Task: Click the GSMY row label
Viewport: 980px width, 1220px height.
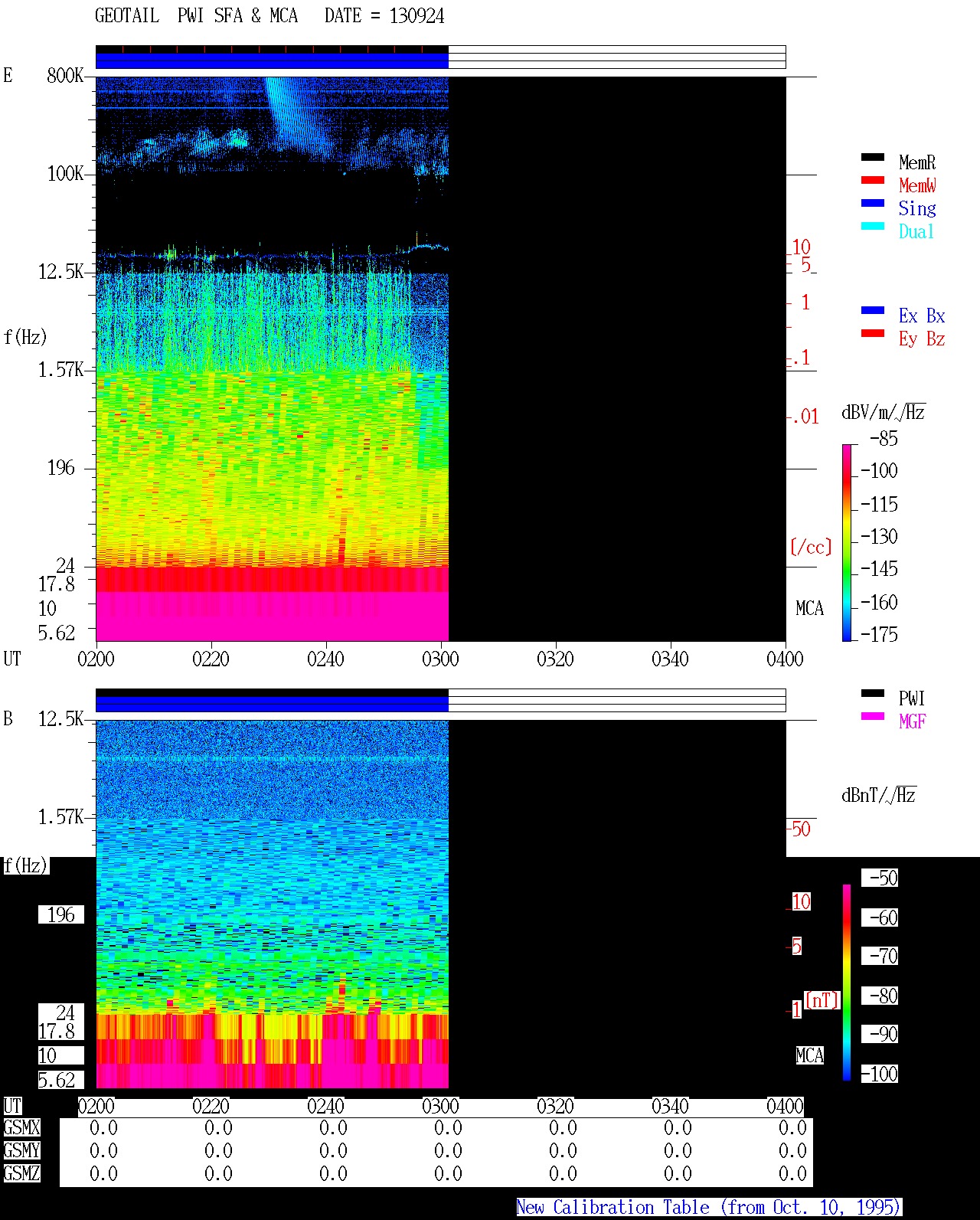Action: pos(21,1150)
